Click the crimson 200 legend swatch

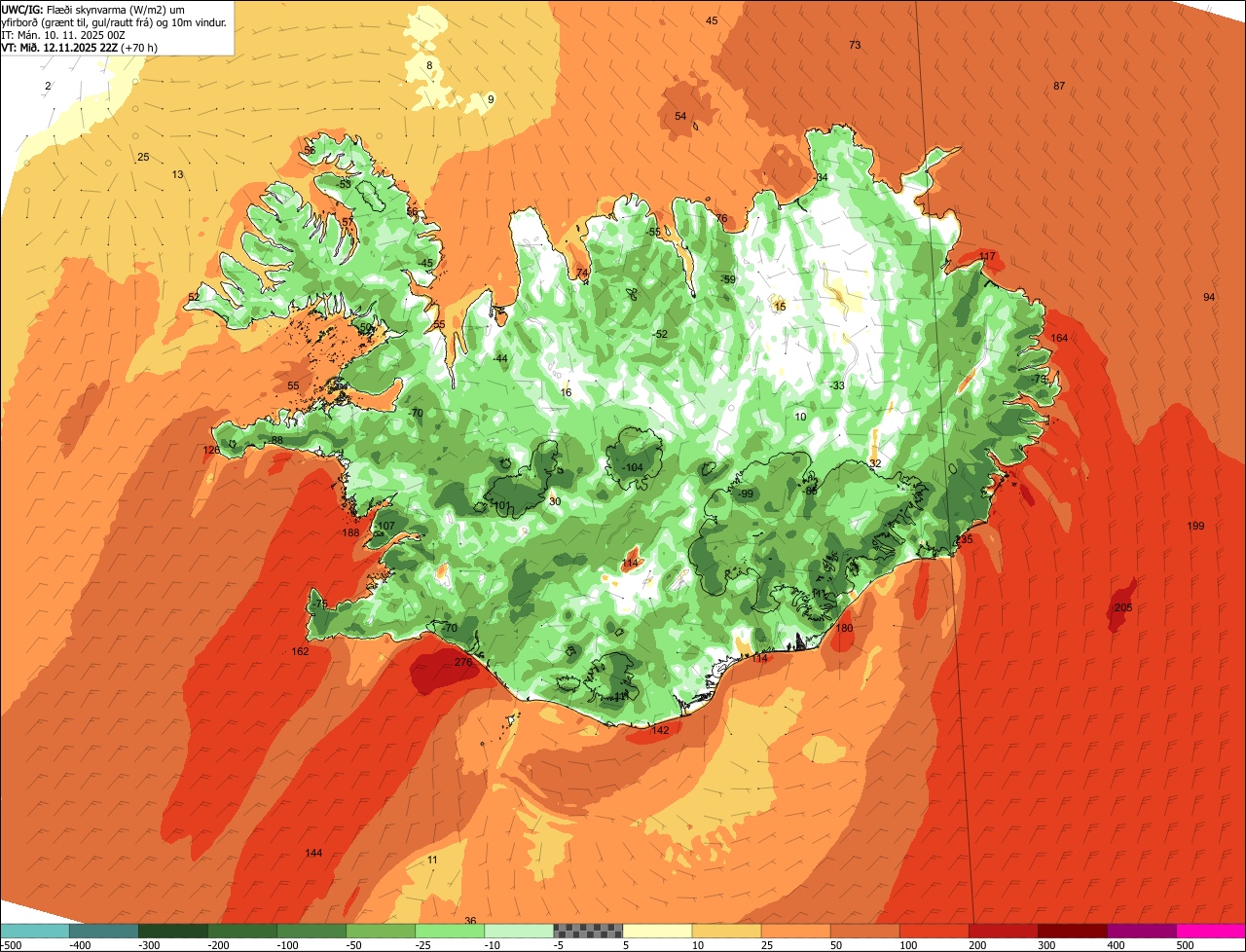click(x=1003, y=931)
